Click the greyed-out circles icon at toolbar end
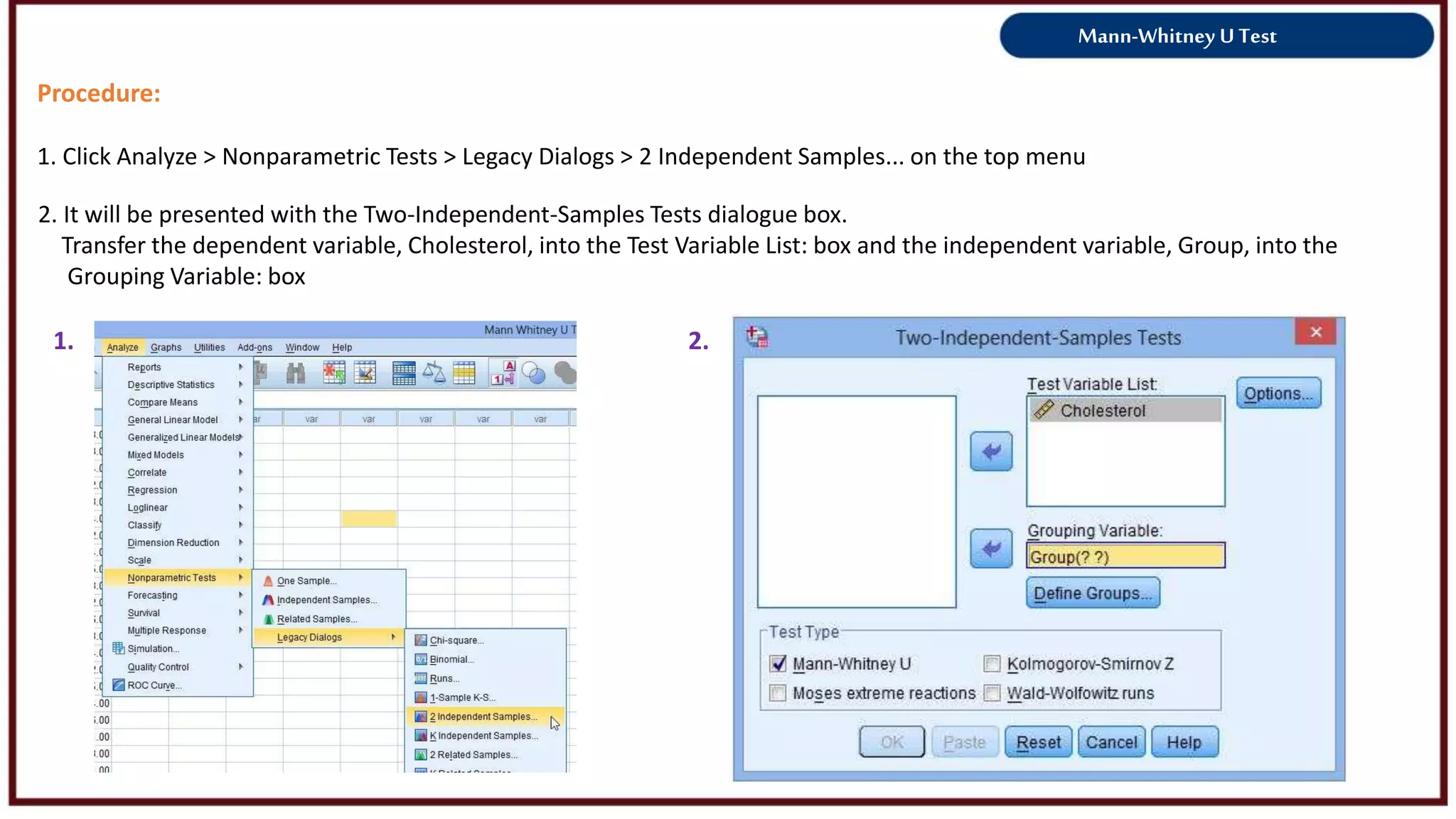The image size is (1456, 819). pyautogui.click(x=565, y=373)
